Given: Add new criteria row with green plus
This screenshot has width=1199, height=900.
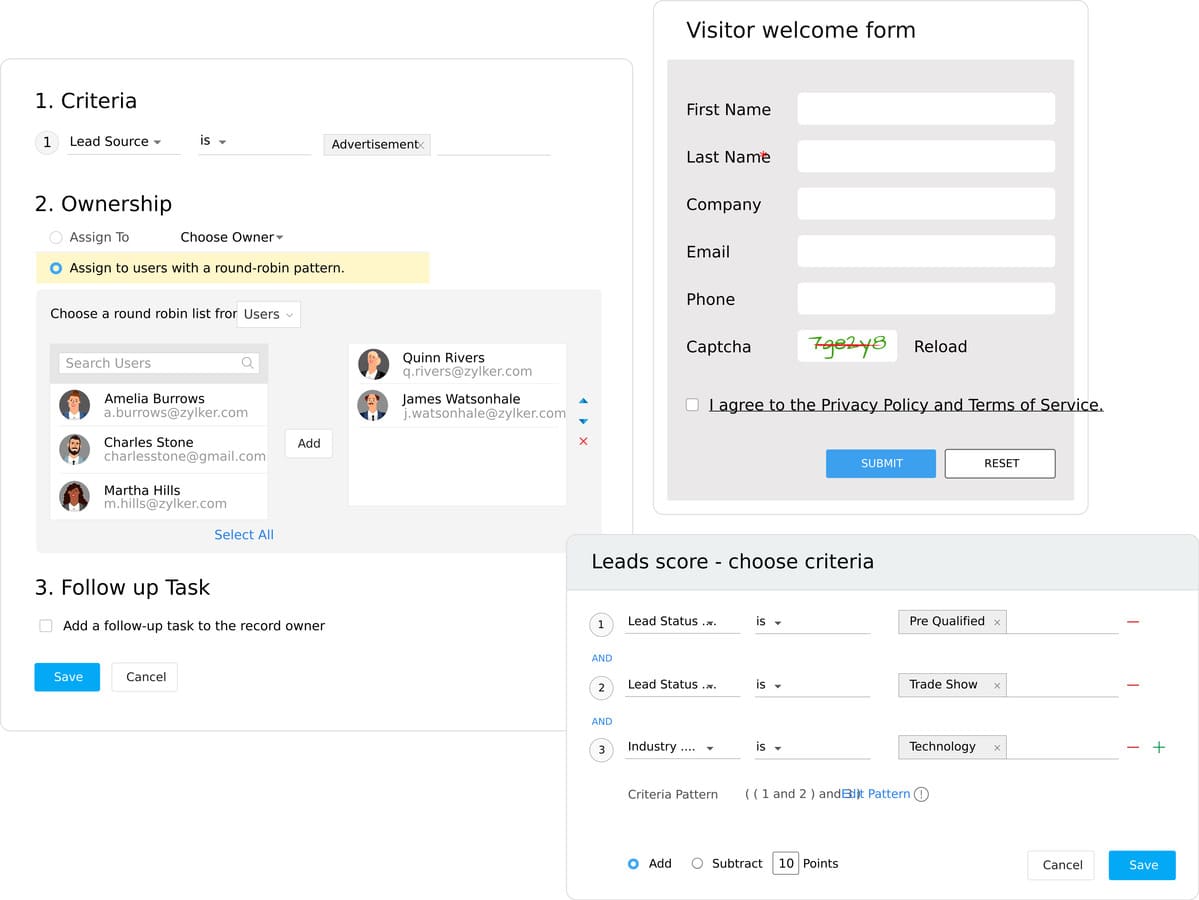Looking at the screenshot, I should point(1159,747).
